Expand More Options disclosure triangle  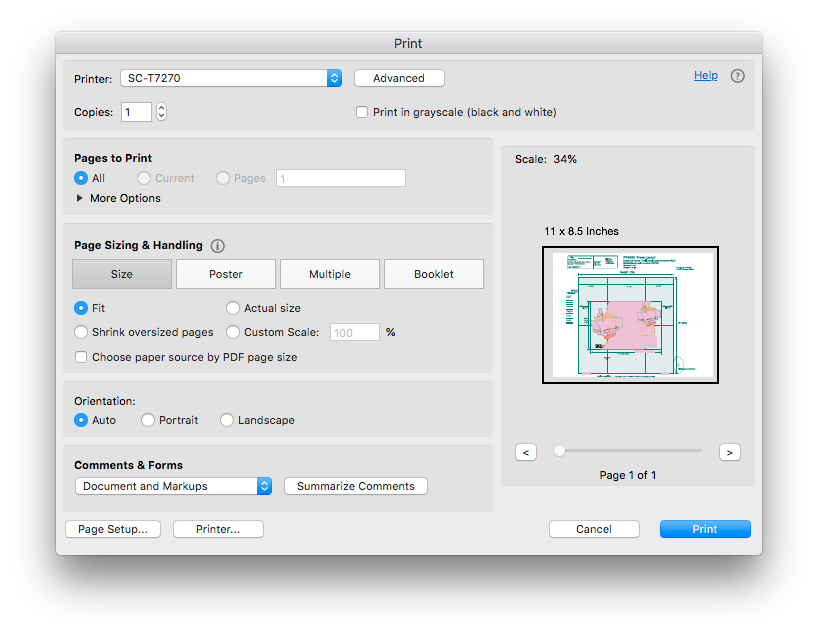[79, 198]
